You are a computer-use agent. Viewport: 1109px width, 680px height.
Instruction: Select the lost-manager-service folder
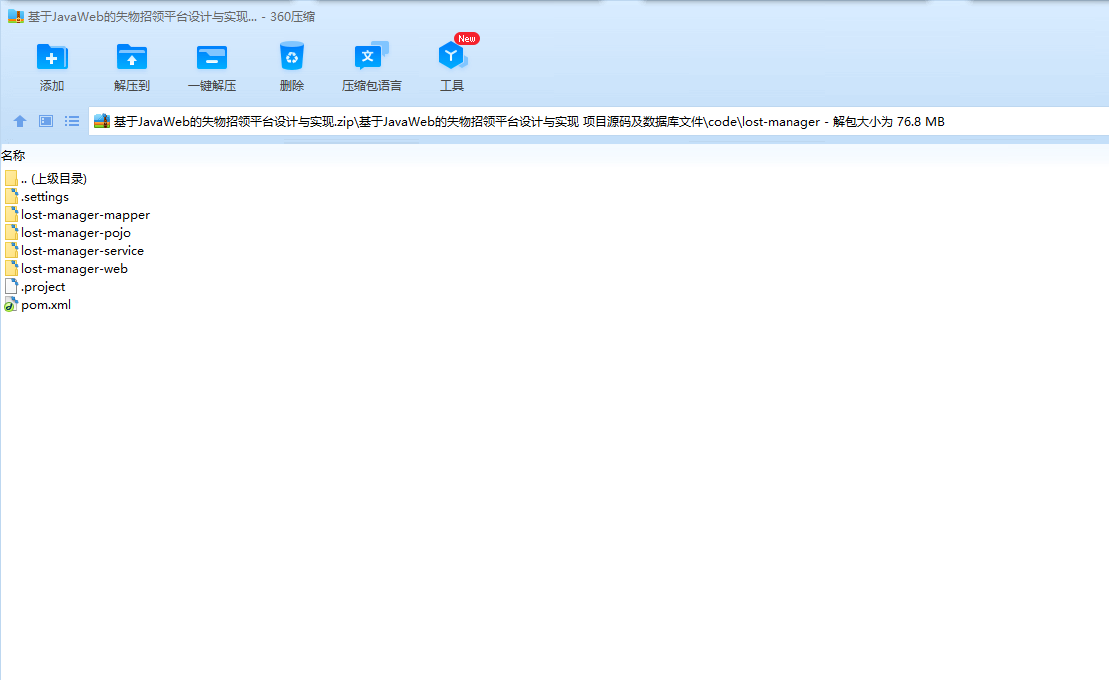tap(74, 250)
